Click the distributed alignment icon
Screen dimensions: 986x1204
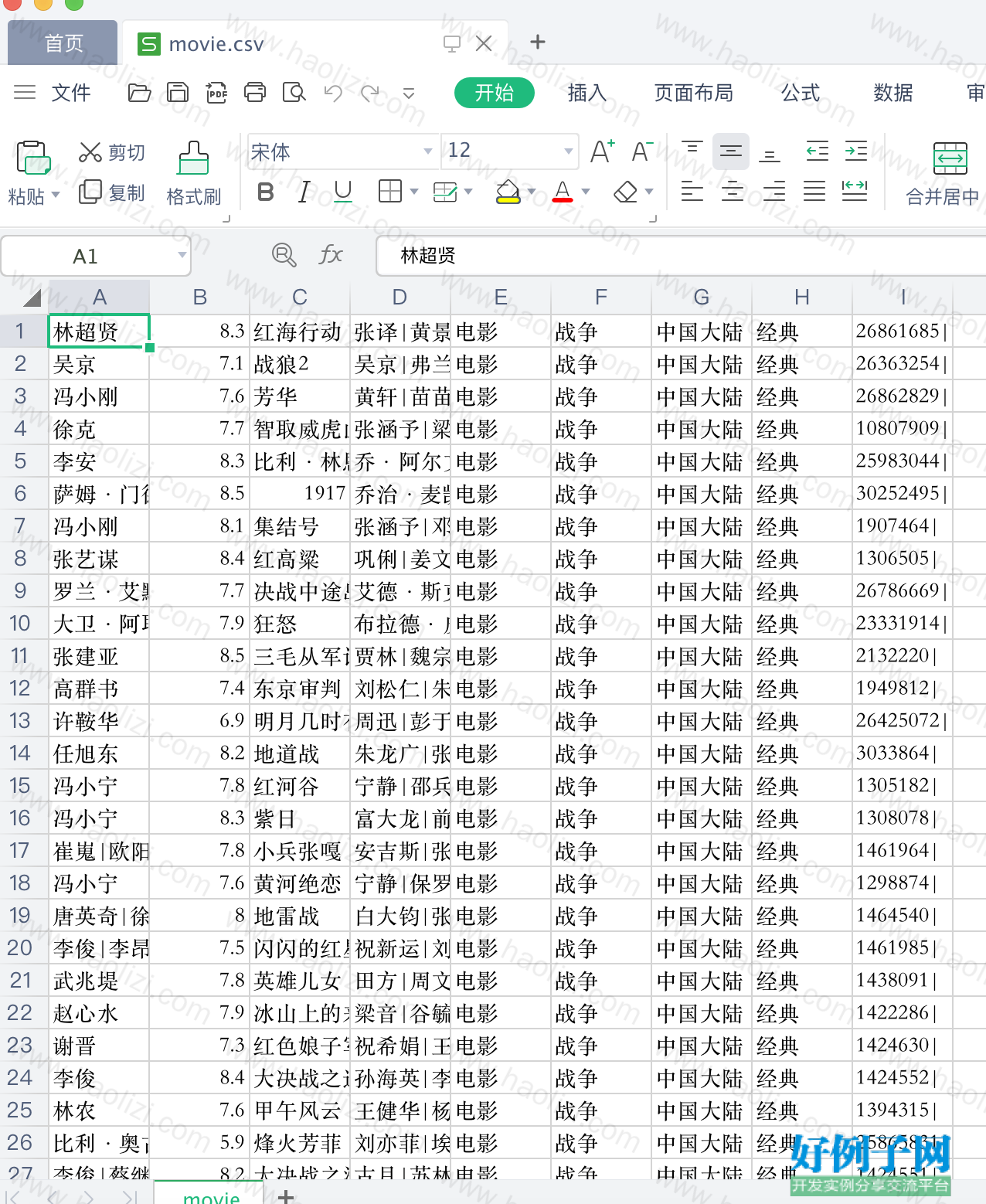click(x=855, y=191)
